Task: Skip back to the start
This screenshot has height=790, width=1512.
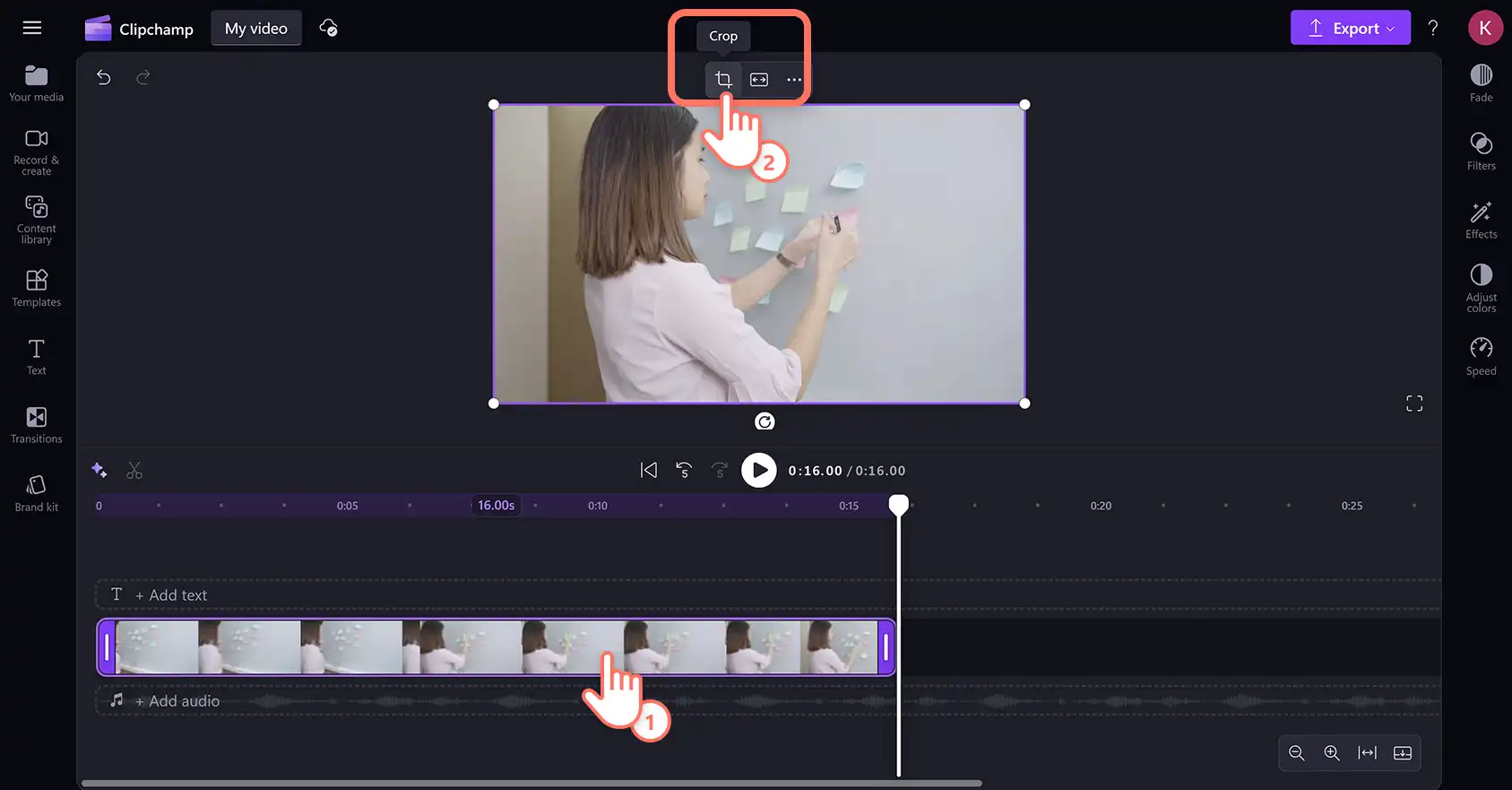Action: pos(649,470)
